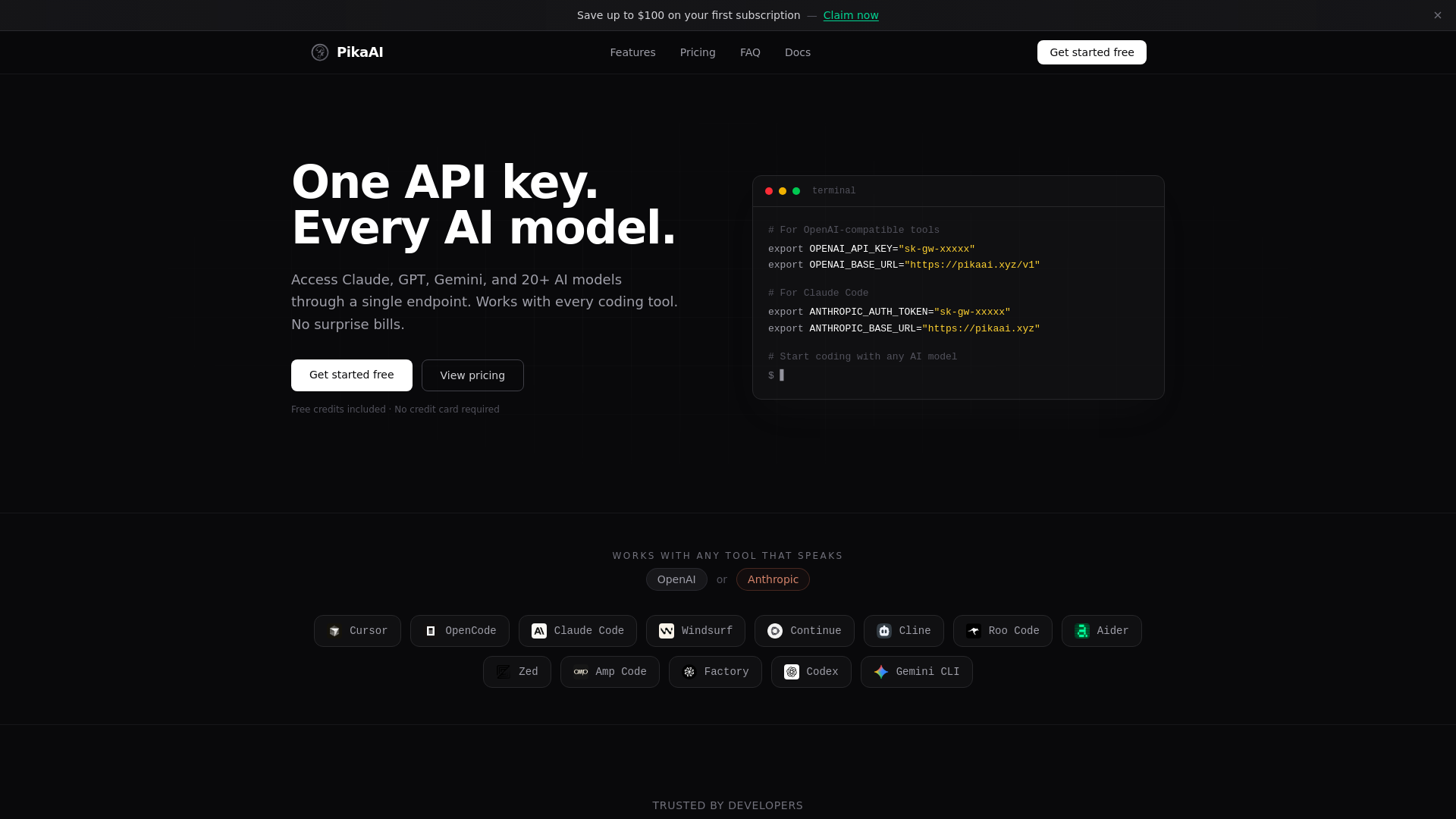Click the Cline label text
1456x819 pixels.
pos(915,631)
